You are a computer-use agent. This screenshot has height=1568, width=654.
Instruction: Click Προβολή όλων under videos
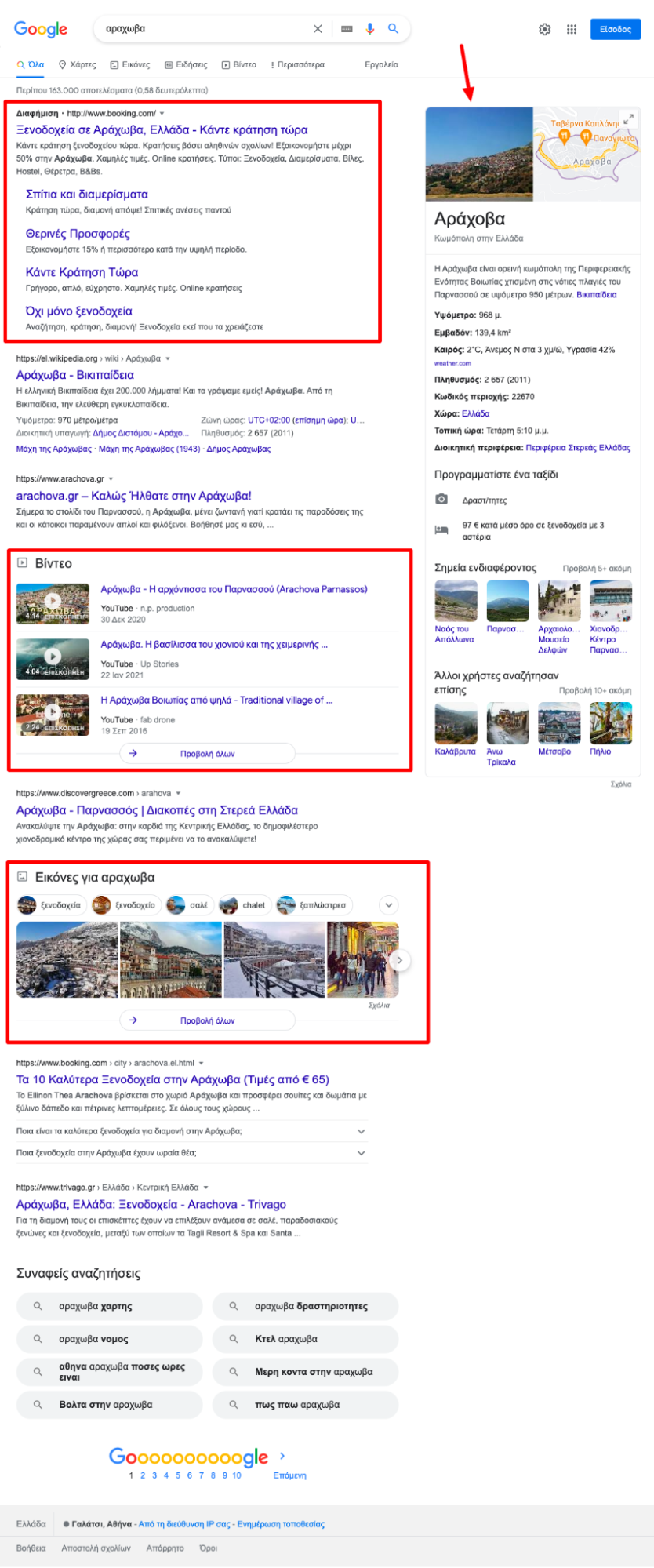coord(207,754)
